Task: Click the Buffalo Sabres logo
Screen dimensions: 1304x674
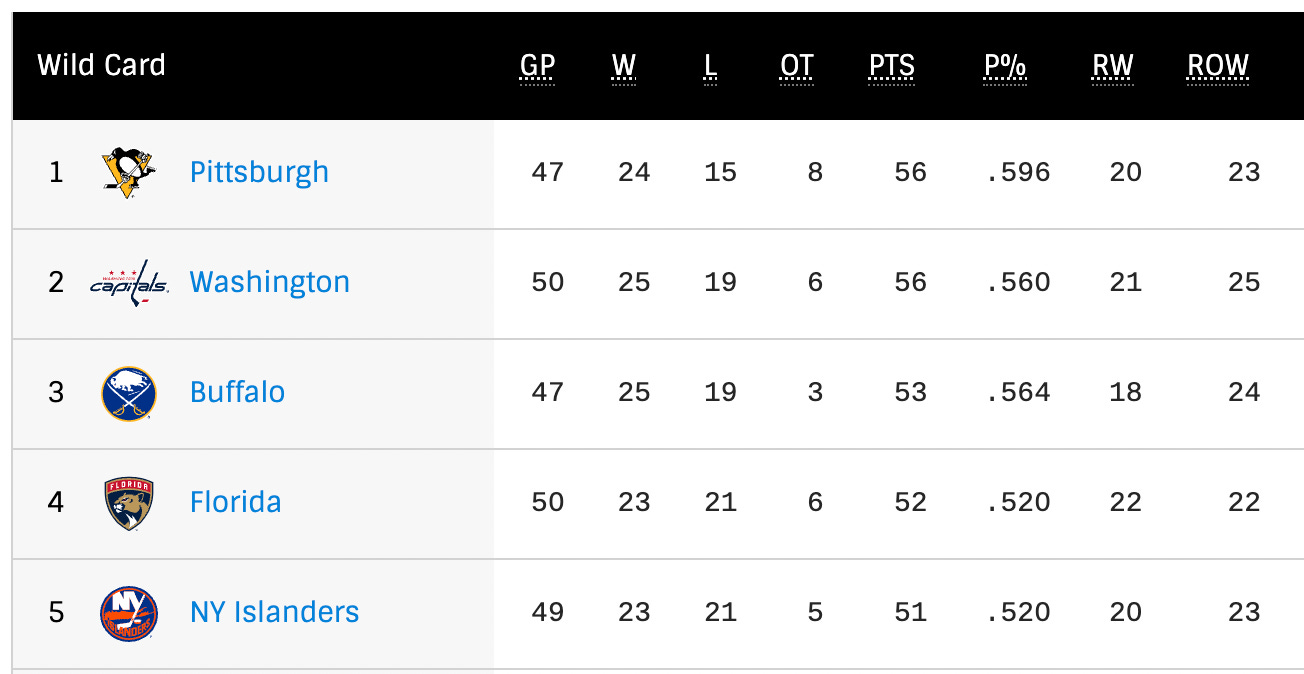Action: [129, 393]
